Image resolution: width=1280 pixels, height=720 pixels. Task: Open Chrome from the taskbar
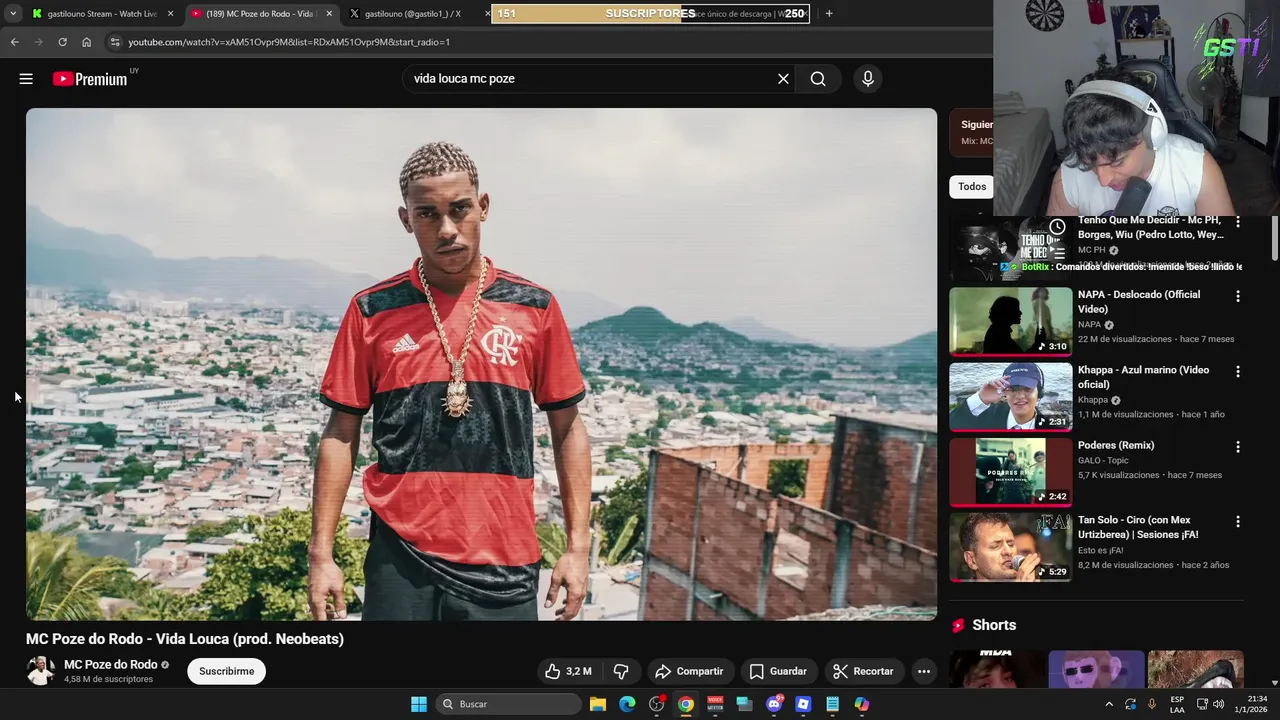pos(686,704)
